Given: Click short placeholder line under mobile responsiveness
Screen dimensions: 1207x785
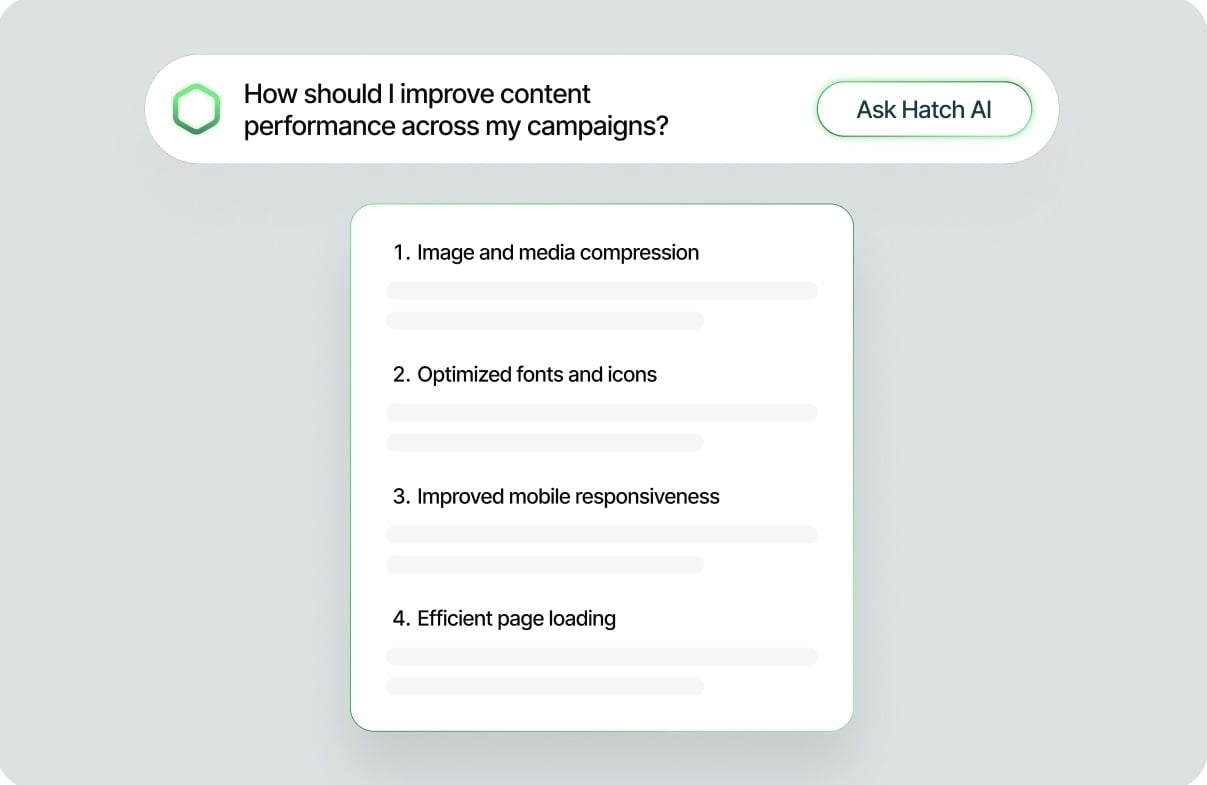Looking at the screenshot, I should 545,565.
